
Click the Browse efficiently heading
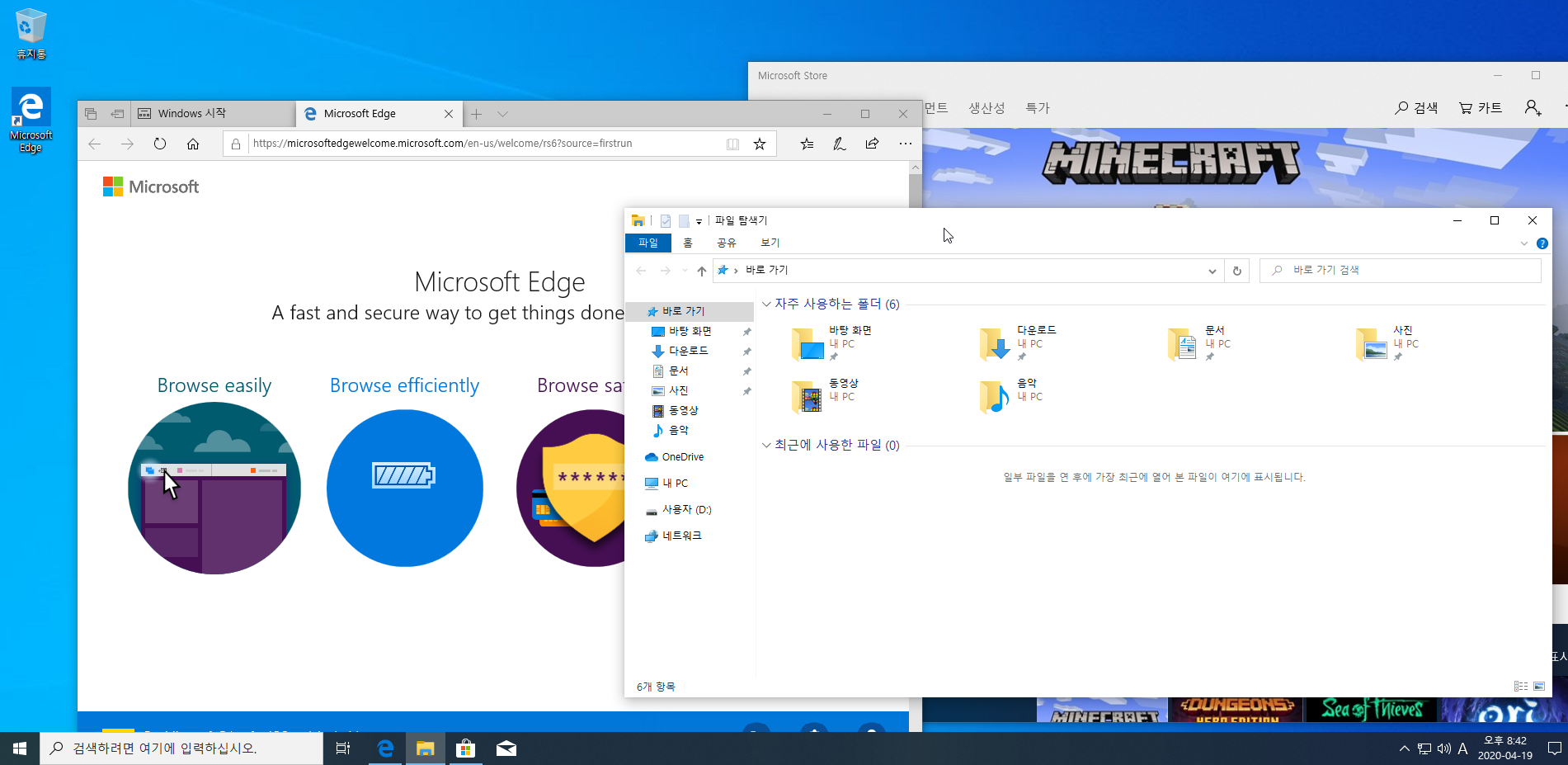pos(404,385)
